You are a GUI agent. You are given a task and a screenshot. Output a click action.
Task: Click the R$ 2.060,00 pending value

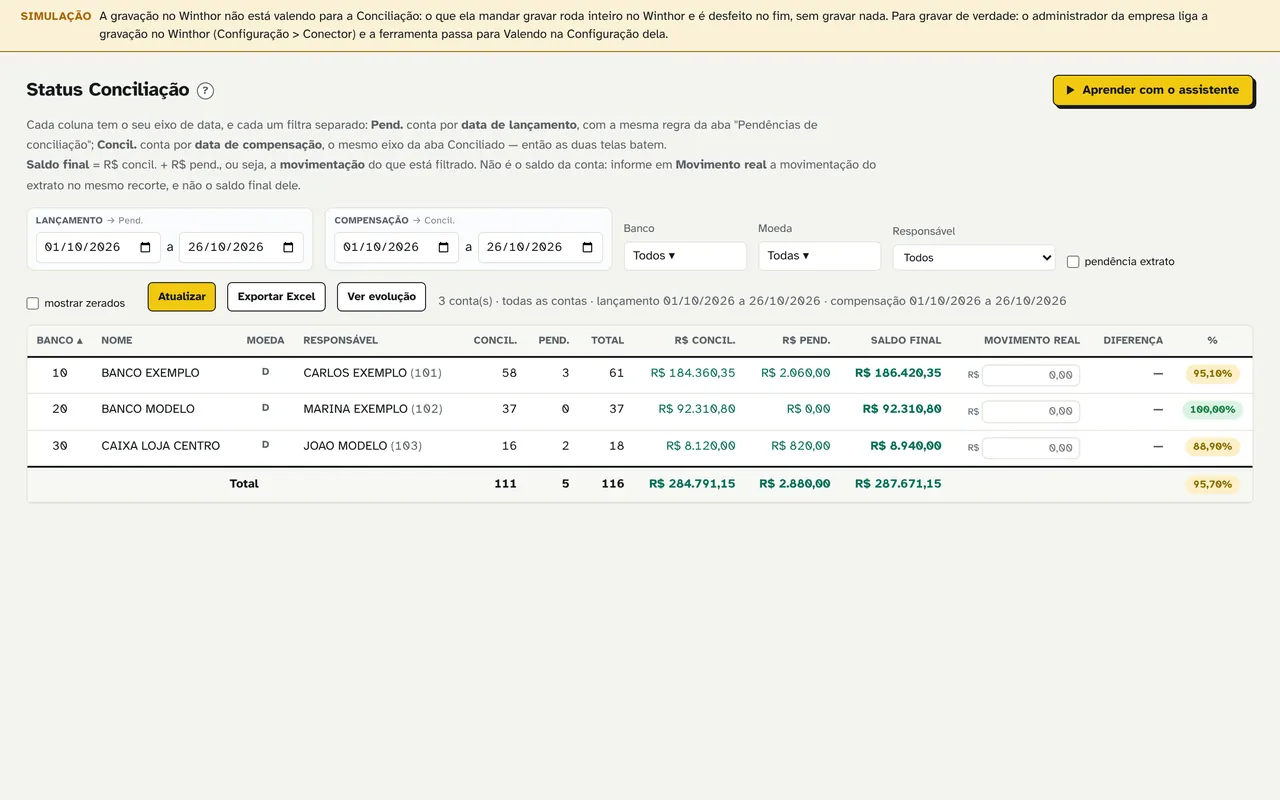coord(796,373)
